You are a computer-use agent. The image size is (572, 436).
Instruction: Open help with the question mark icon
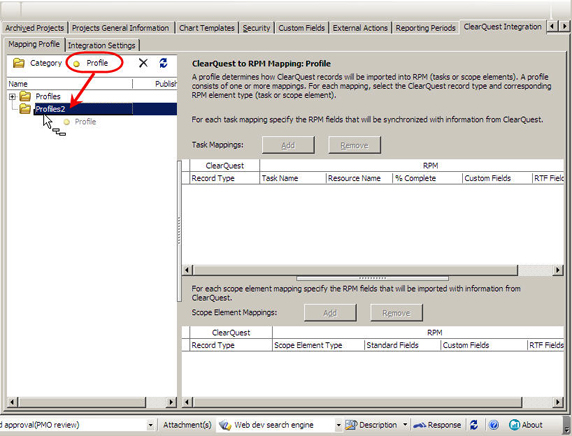[x=494, y=425]
